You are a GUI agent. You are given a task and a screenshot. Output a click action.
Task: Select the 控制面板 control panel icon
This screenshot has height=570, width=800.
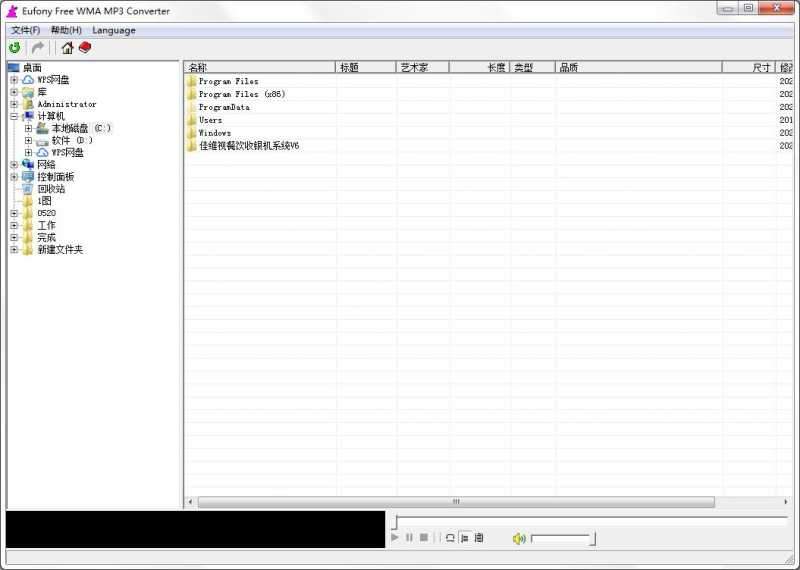tap(28, 177)
